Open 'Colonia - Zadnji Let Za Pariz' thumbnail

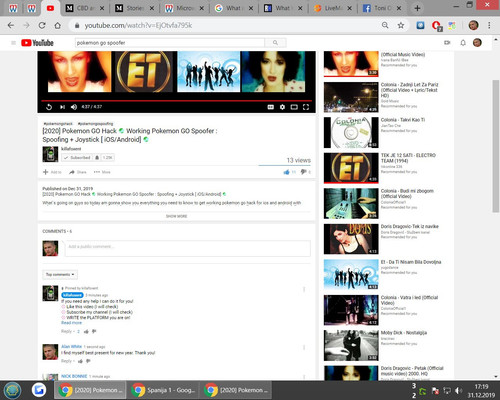point(351,97)
